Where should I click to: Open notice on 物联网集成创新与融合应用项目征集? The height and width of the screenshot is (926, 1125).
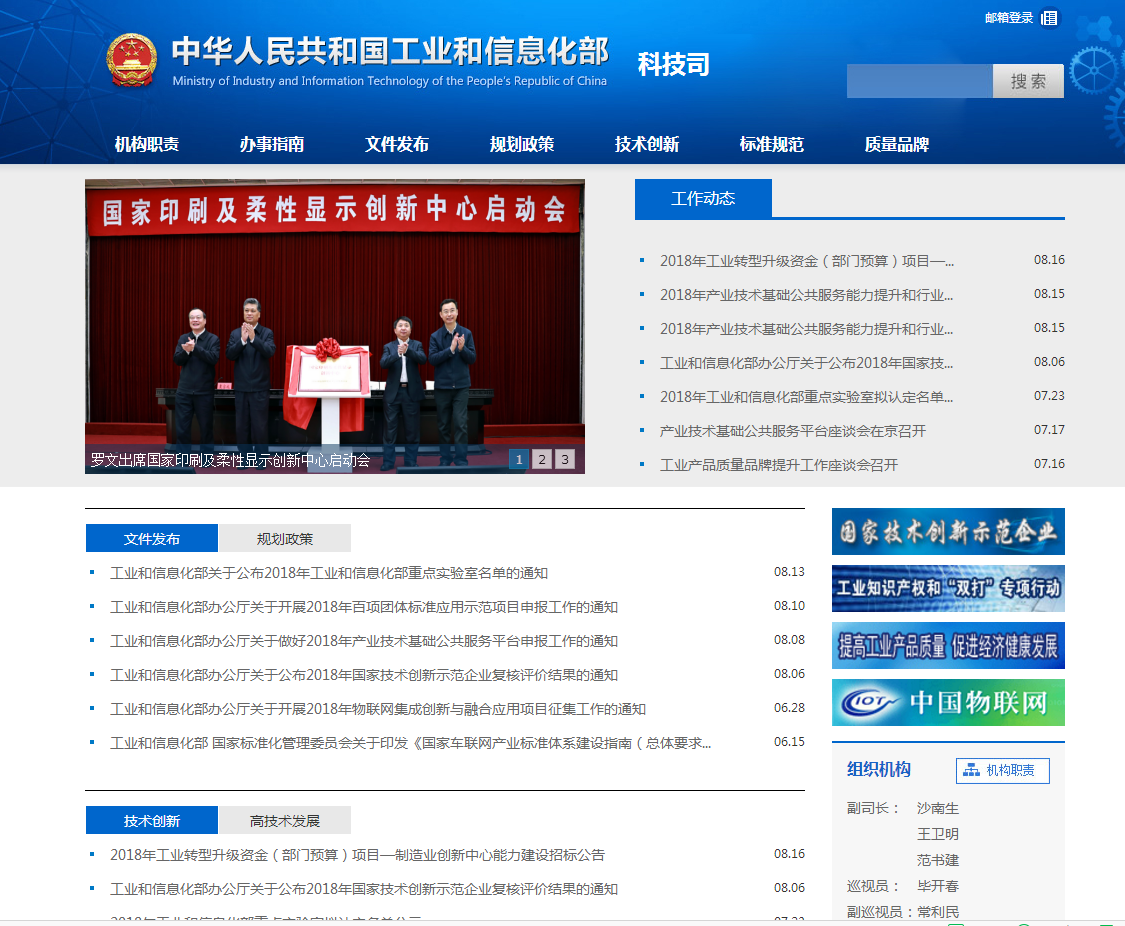(377, 709)
